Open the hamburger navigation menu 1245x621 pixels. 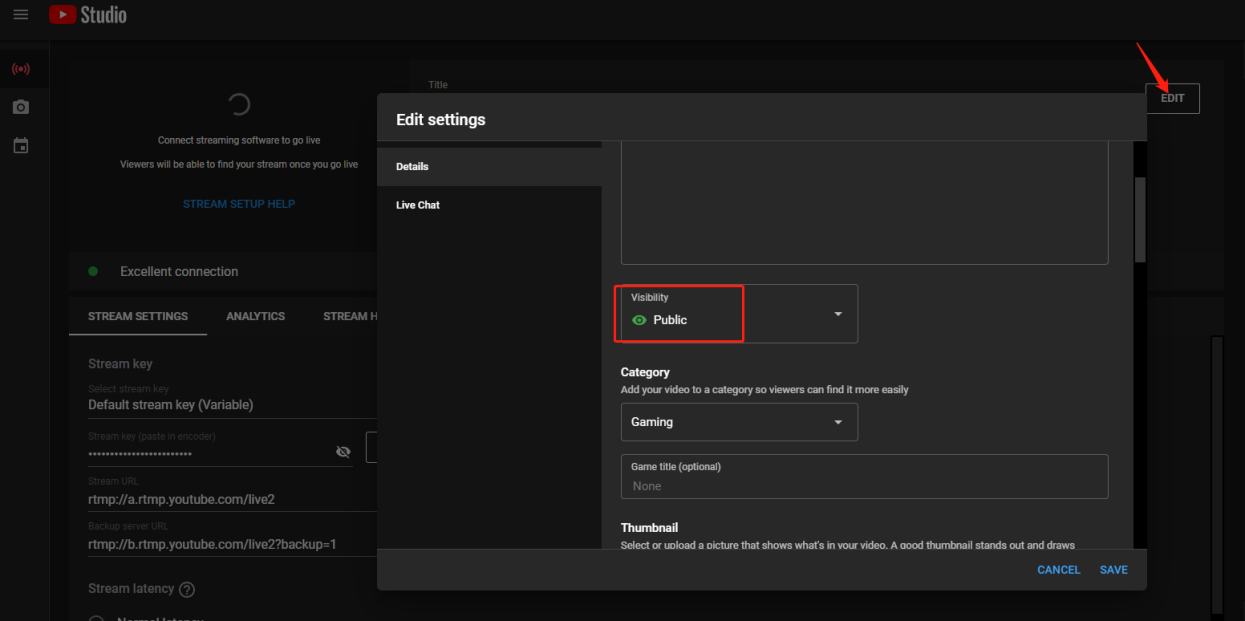tap(20, 15)
